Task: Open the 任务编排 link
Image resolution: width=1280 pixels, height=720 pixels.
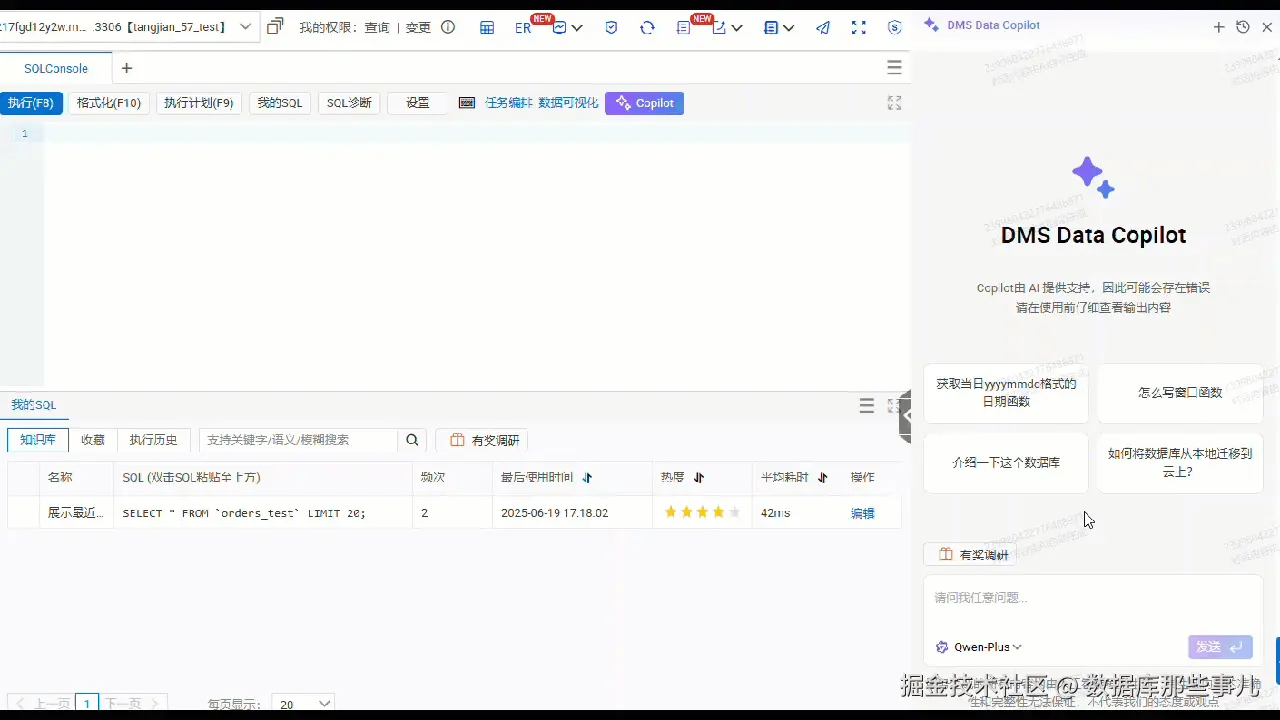Action: click(509, 103)
